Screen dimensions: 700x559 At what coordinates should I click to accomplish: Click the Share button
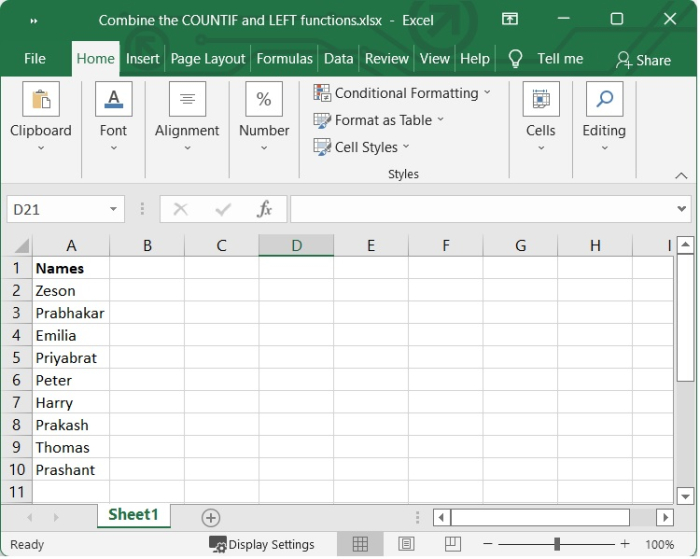click(643, 60)
